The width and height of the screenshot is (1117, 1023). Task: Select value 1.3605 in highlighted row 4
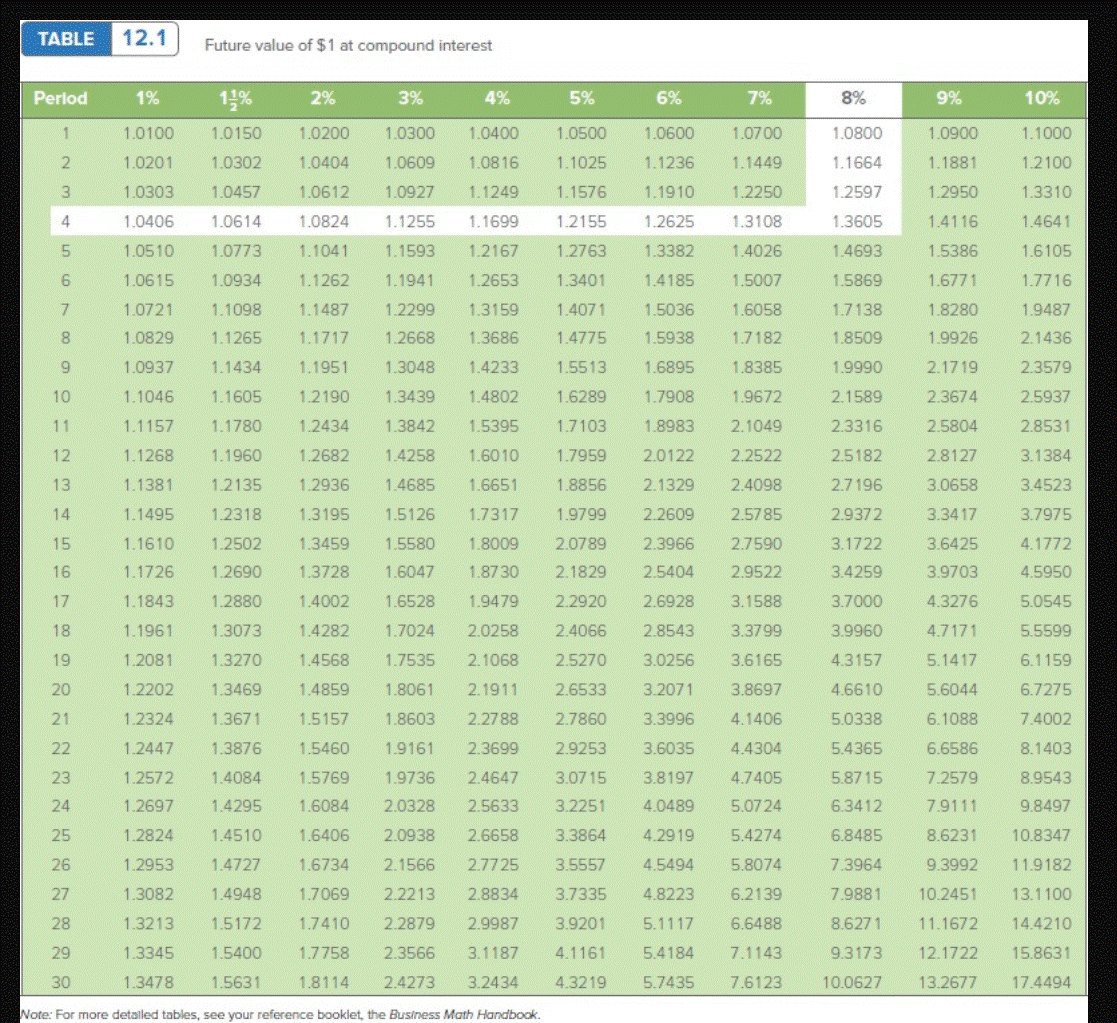tap(857, 222)
